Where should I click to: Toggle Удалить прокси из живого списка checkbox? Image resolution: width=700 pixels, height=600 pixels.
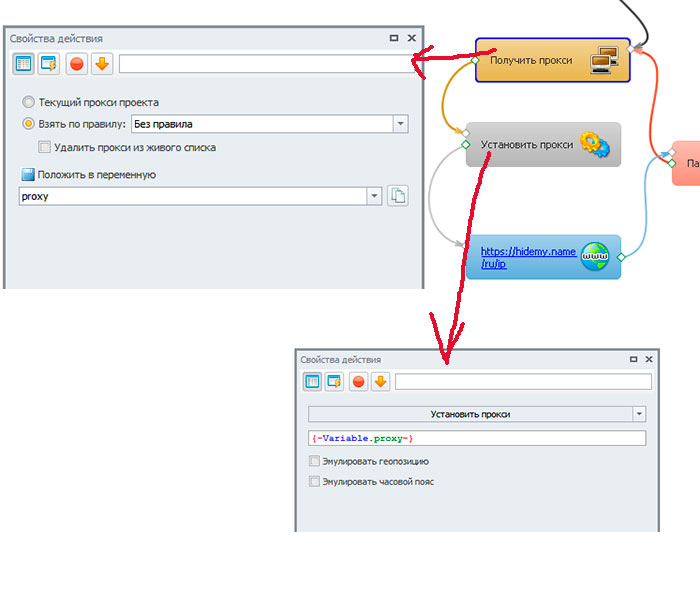coord(44,147)
